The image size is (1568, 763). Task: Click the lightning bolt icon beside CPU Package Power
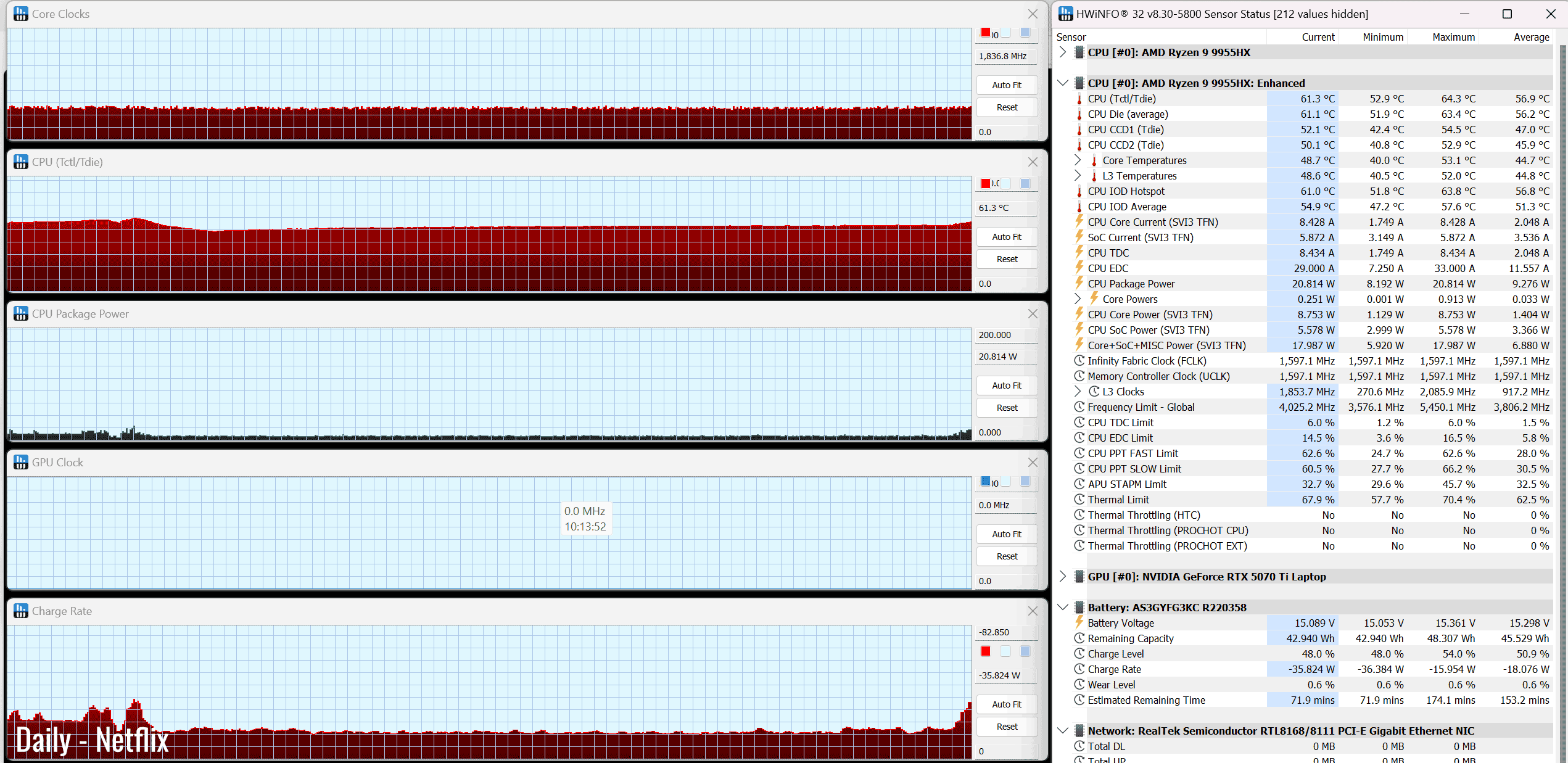pyautogui.click(x=1079, y=283)
